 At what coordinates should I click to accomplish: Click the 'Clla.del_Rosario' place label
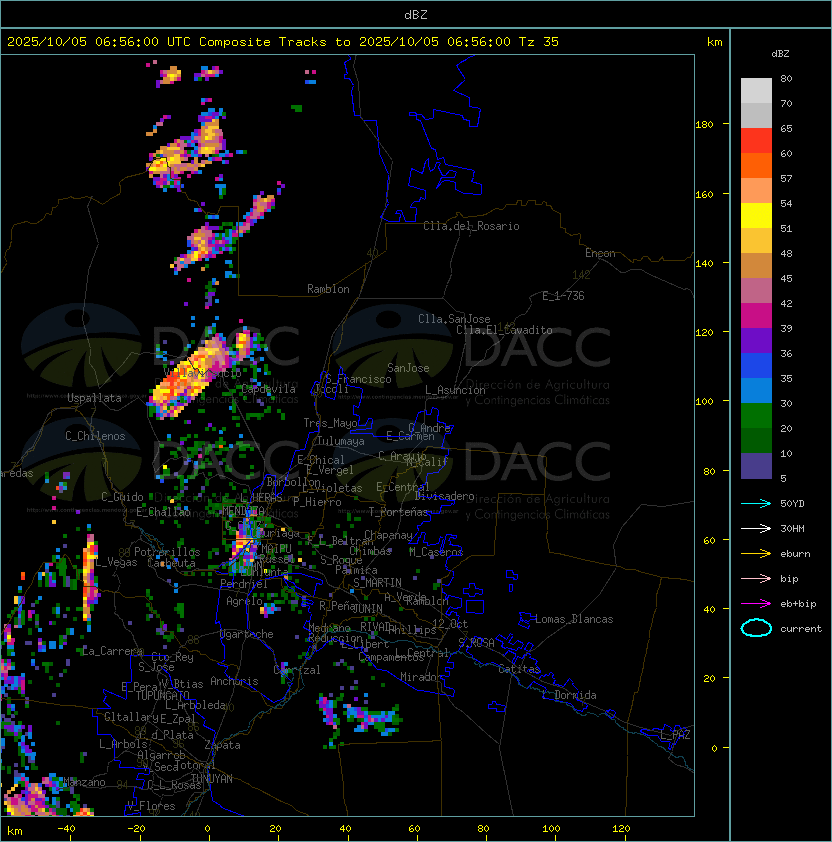(x=471, y=226)
